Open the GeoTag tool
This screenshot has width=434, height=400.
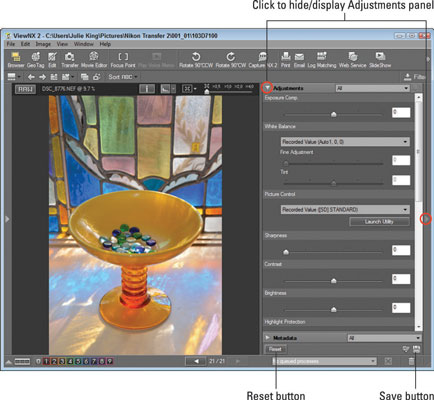(x=35, y=60)
